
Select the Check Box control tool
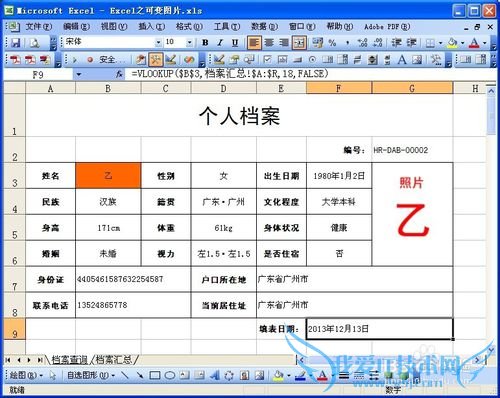tap(267, 60)
